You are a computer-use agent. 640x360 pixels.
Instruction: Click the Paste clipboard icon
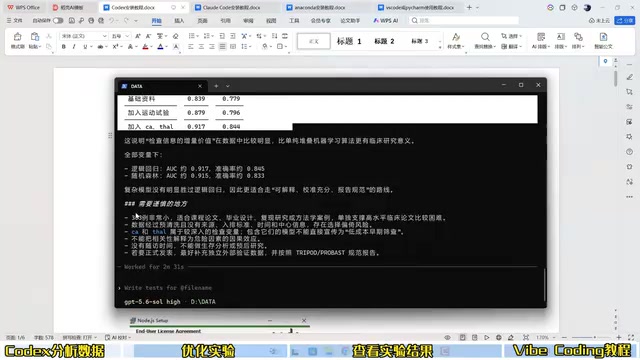[x=35, y=37]
